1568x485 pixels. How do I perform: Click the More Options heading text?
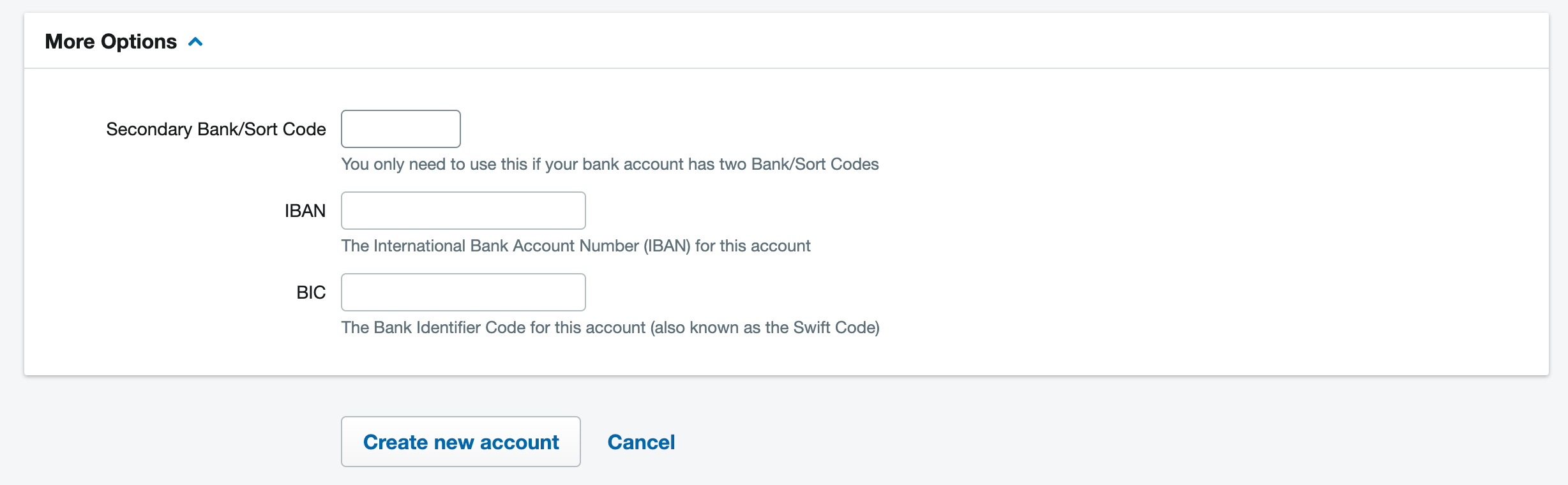[111, 41]
